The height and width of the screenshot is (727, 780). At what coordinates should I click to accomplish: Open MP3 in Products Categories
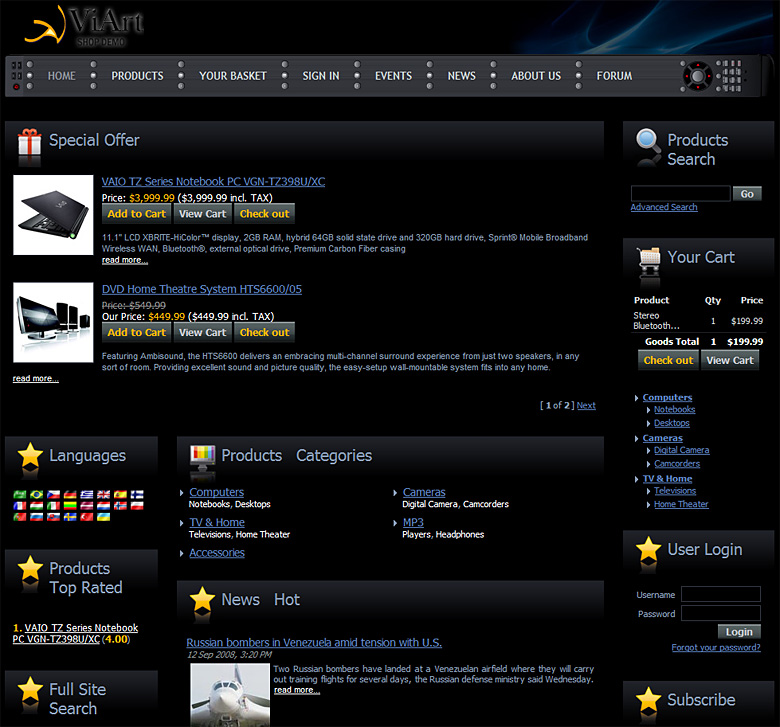pos(413,522)
